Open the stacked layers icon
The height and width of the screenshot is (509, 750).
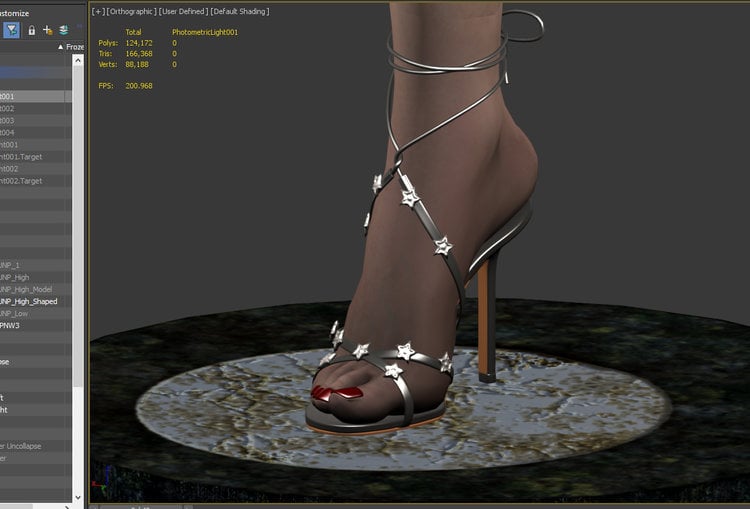pos(63,30)
